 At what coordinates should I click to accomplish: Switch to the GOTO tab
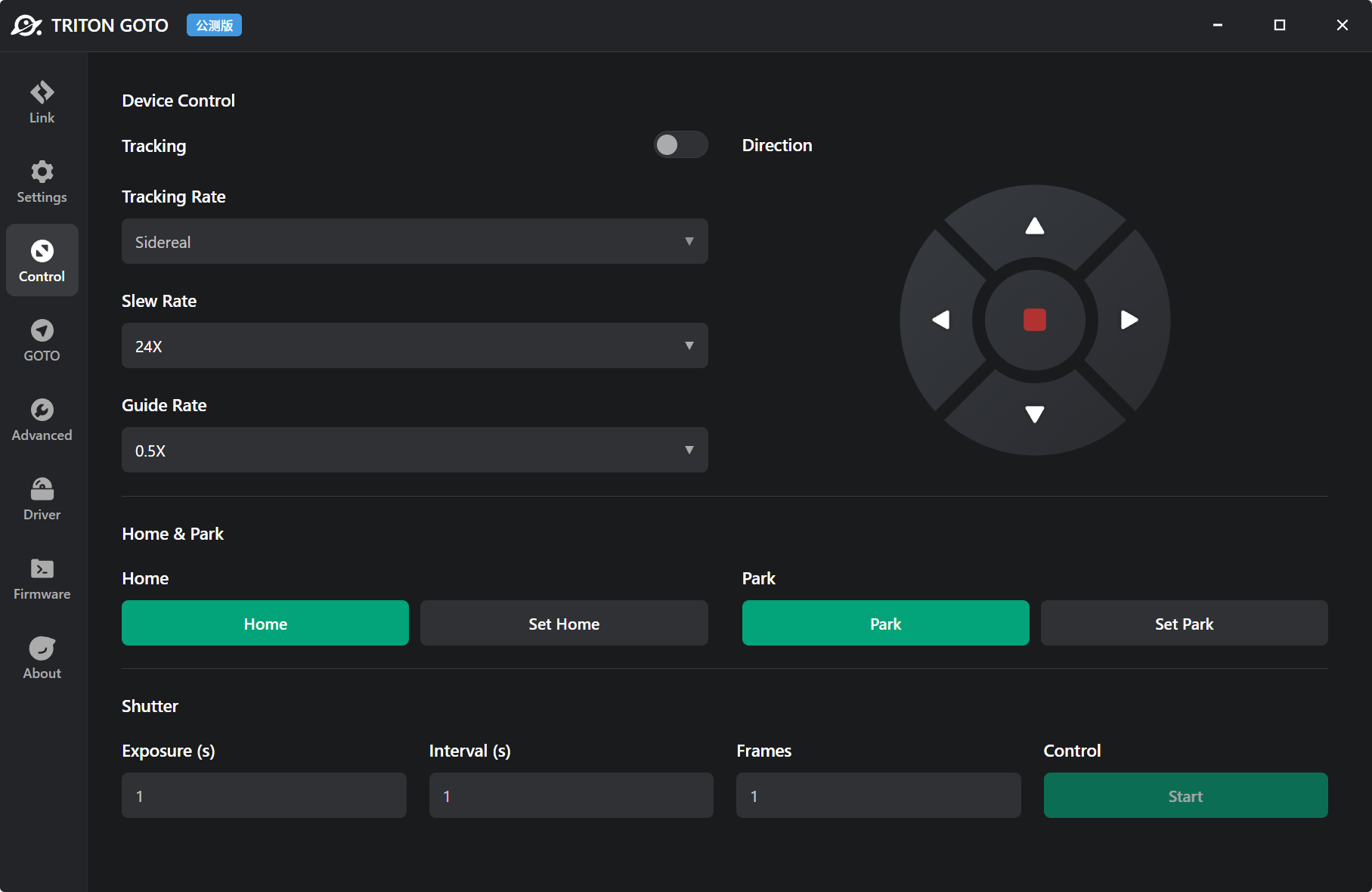click(x=42, y=340)
